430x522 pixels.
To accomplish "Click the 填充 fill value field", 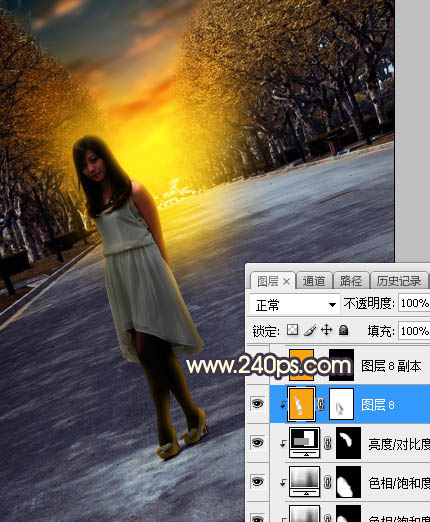I will pos(414,331).
